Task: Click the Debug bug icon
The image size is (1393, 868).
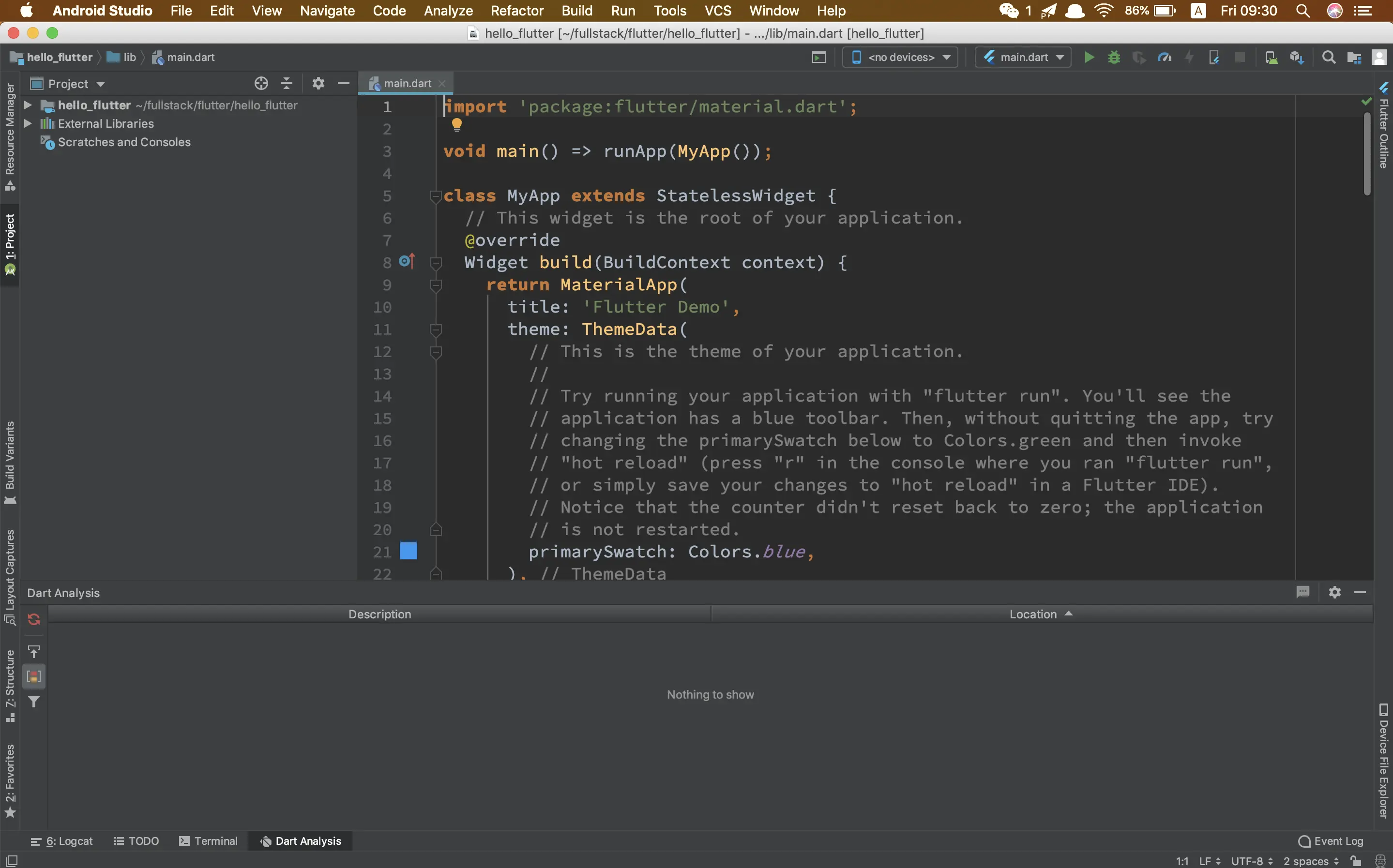Action: tap(1114, 58)
